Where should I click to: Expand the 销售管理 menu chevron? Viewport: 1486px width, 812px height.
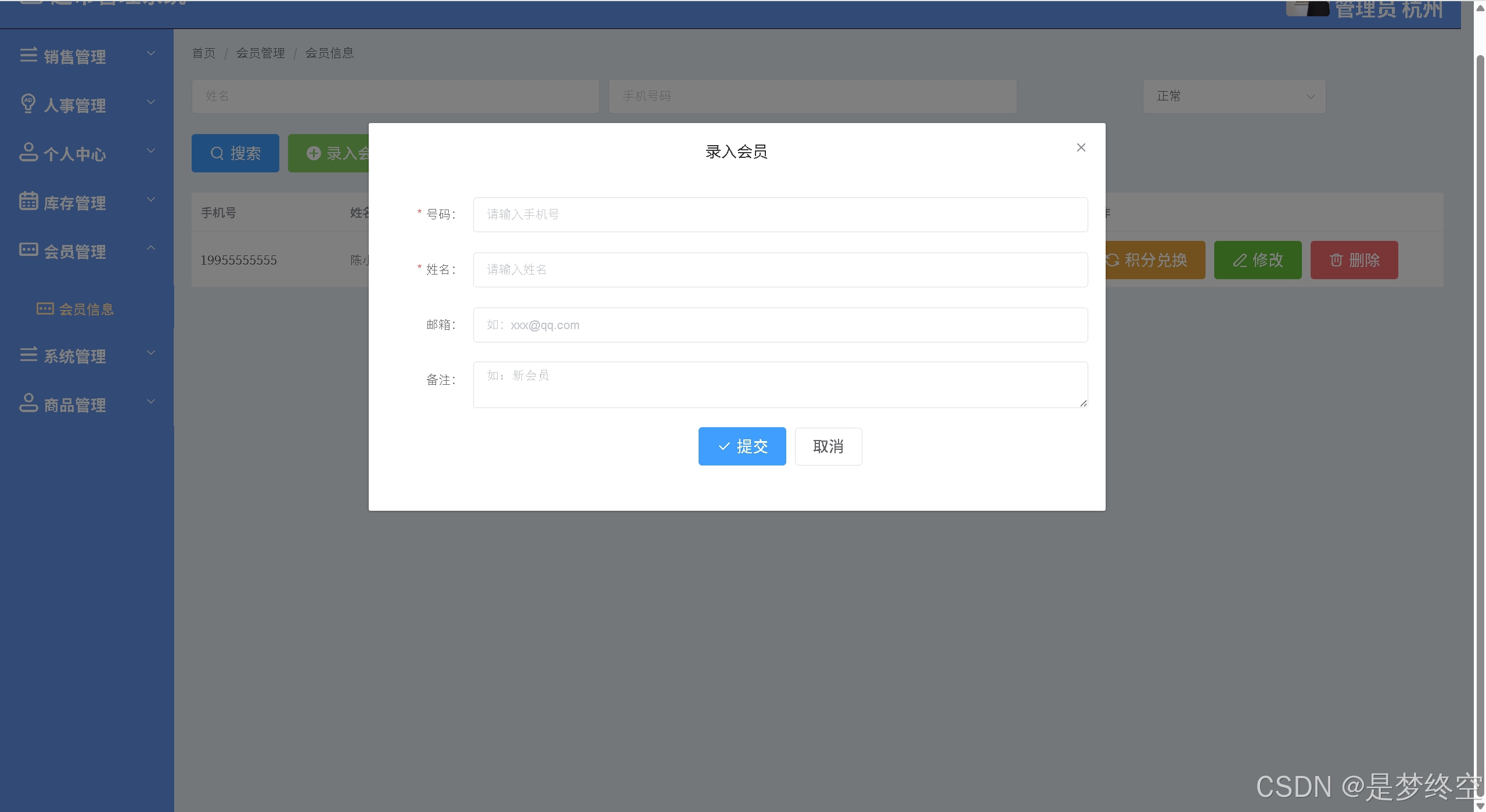pos(151,53)
